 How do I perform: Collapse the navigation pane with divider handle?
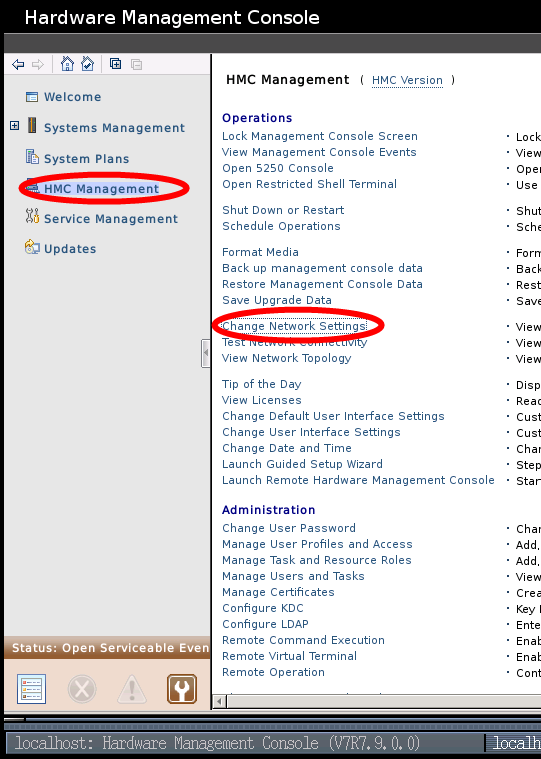point(206,353)
